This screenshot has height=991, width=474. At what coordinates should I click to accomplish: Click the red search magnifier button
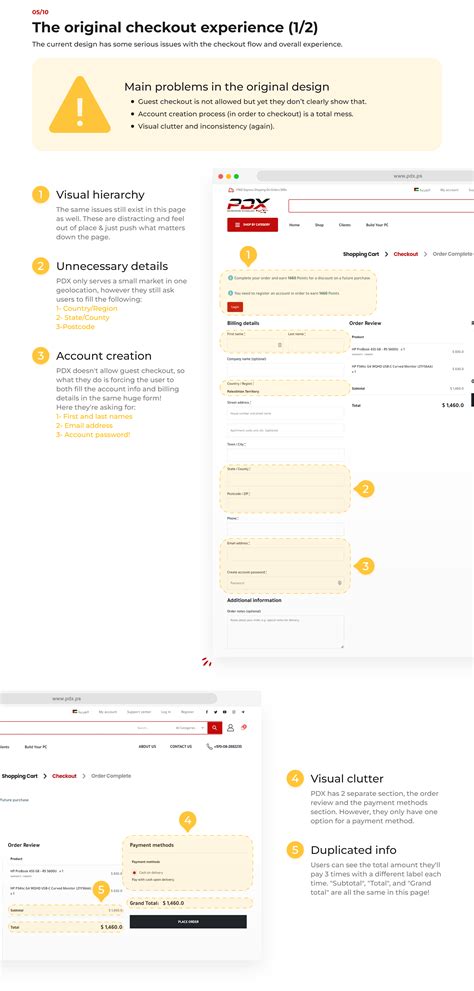(216, 728)
